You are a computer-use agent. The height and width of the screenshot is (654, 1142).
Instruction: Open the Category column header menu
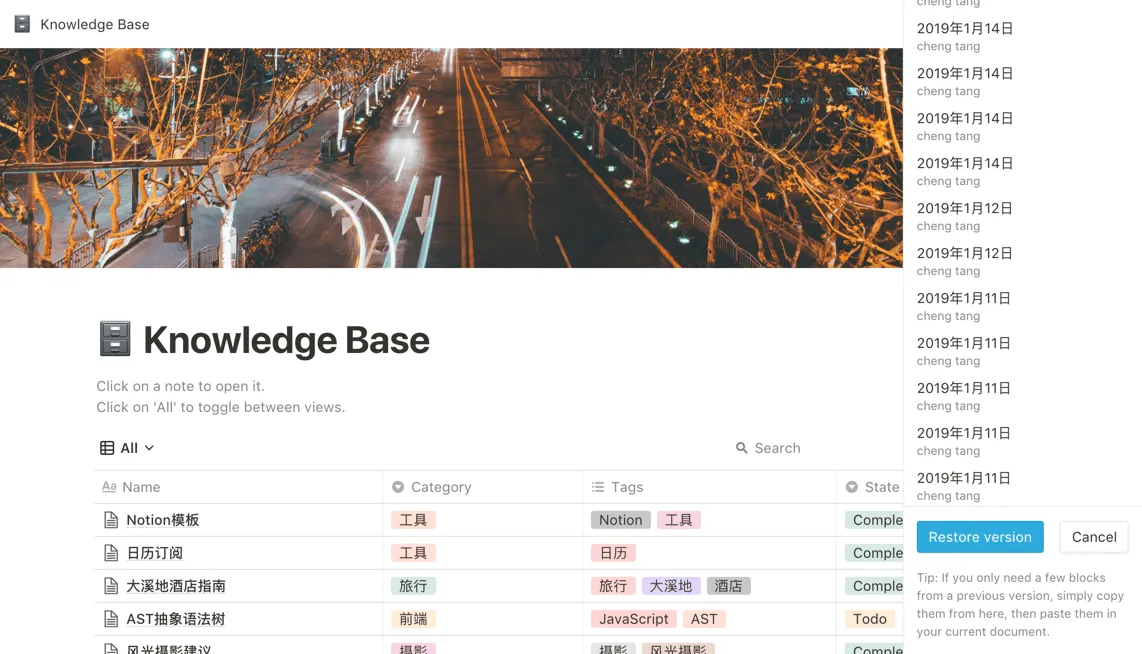441,487
